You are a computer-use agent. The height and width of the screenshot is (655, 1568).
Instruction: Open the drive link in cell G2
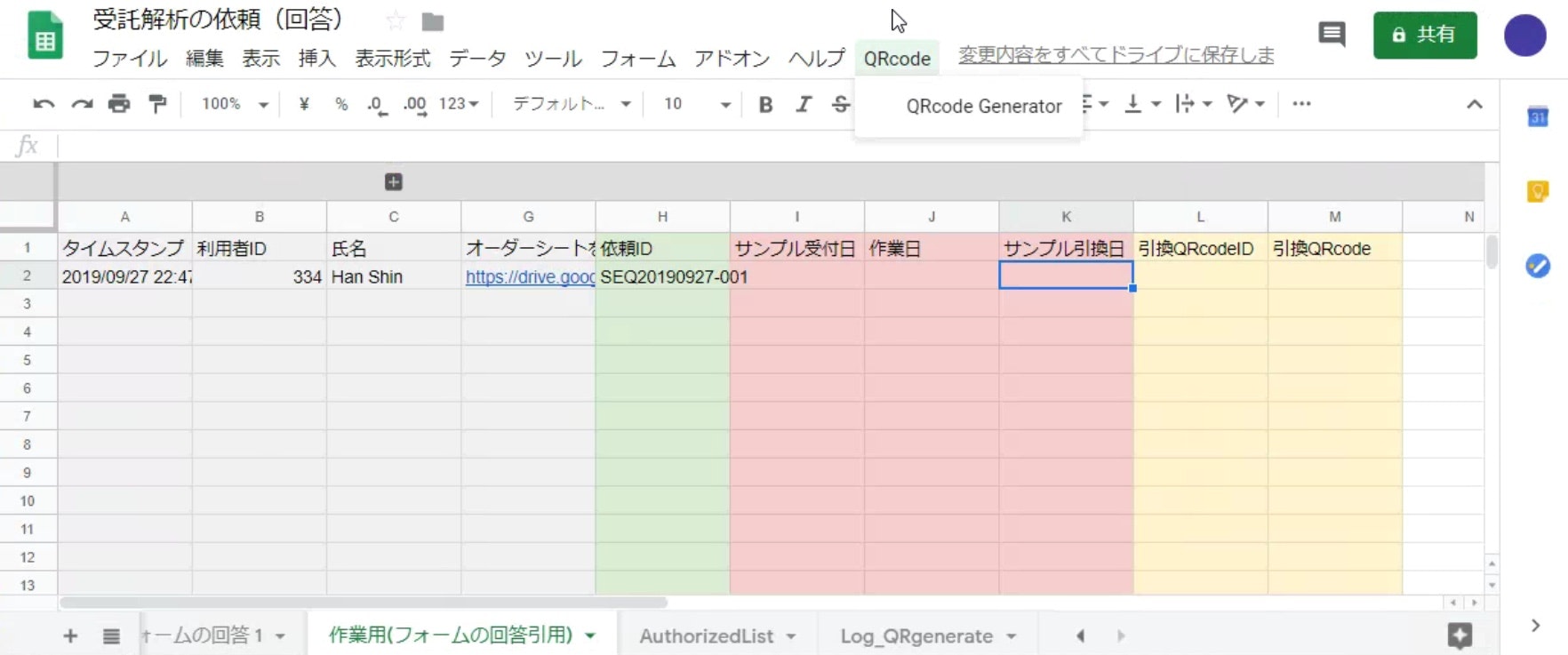coord(530,277)
